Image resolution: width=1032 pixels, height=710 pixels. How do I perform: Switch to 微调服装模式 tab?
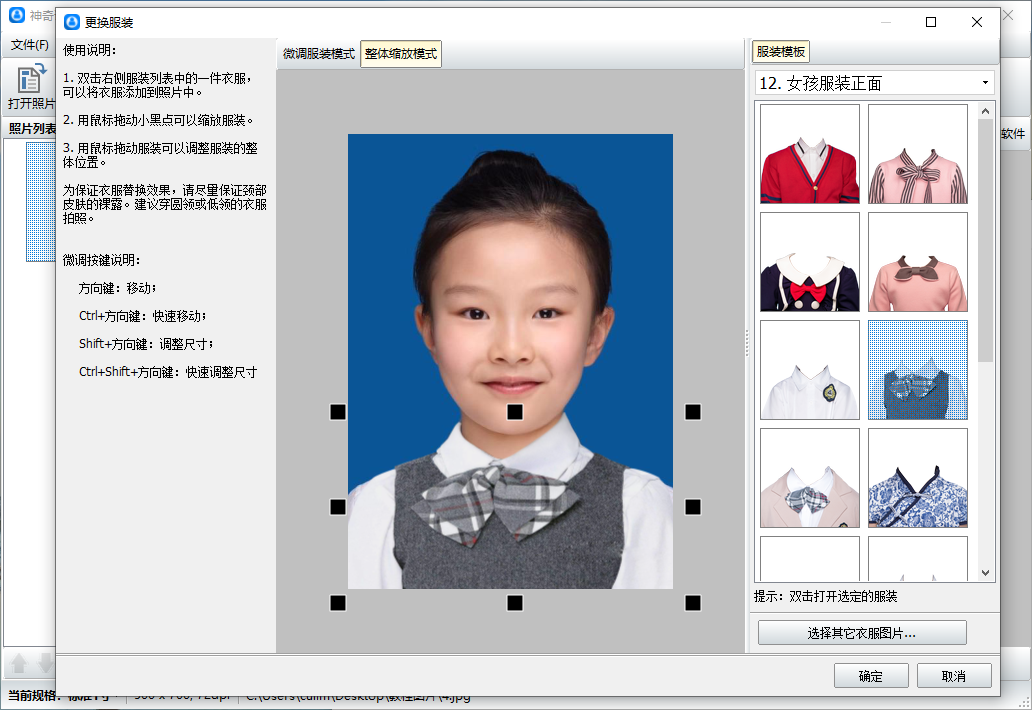point(318,54)
